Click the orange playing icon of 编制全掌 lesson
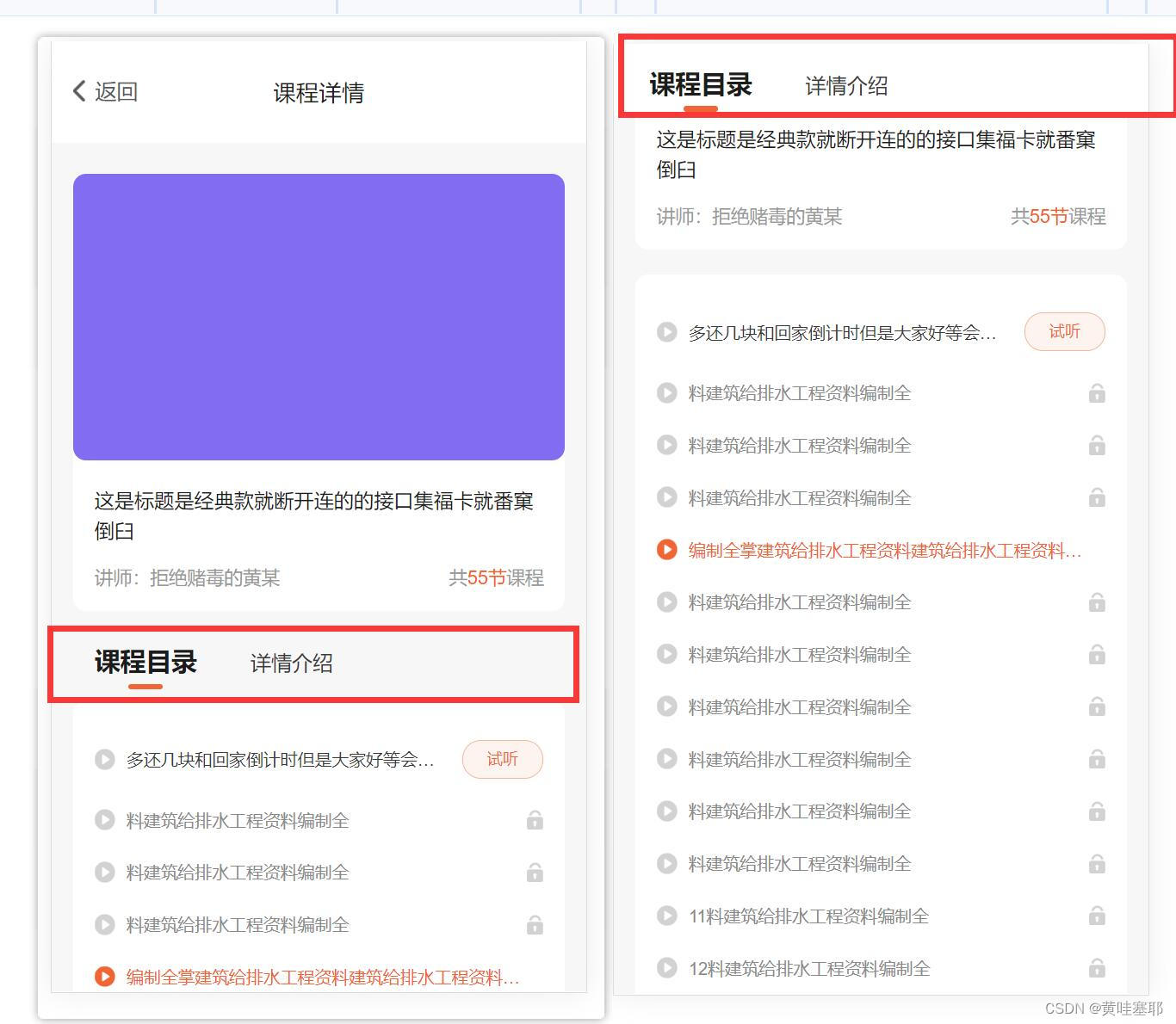1176x1024 pixels. tap(105, 977)
